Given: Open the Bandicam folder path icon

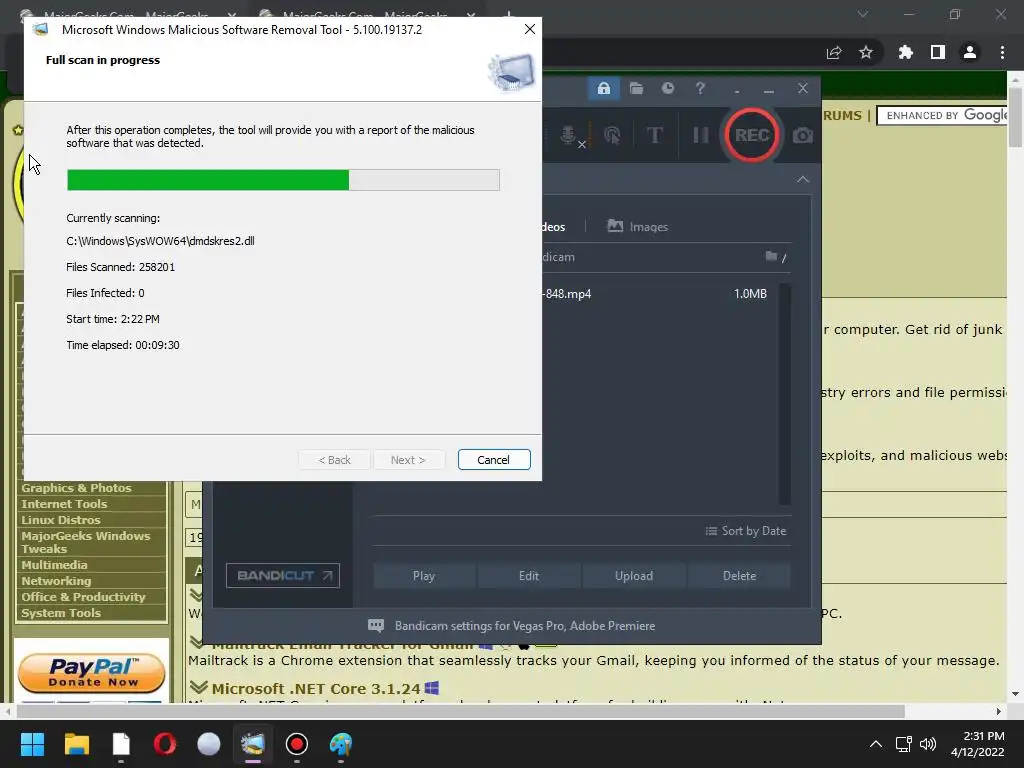Looking at the screenshot, I should 771,256.
